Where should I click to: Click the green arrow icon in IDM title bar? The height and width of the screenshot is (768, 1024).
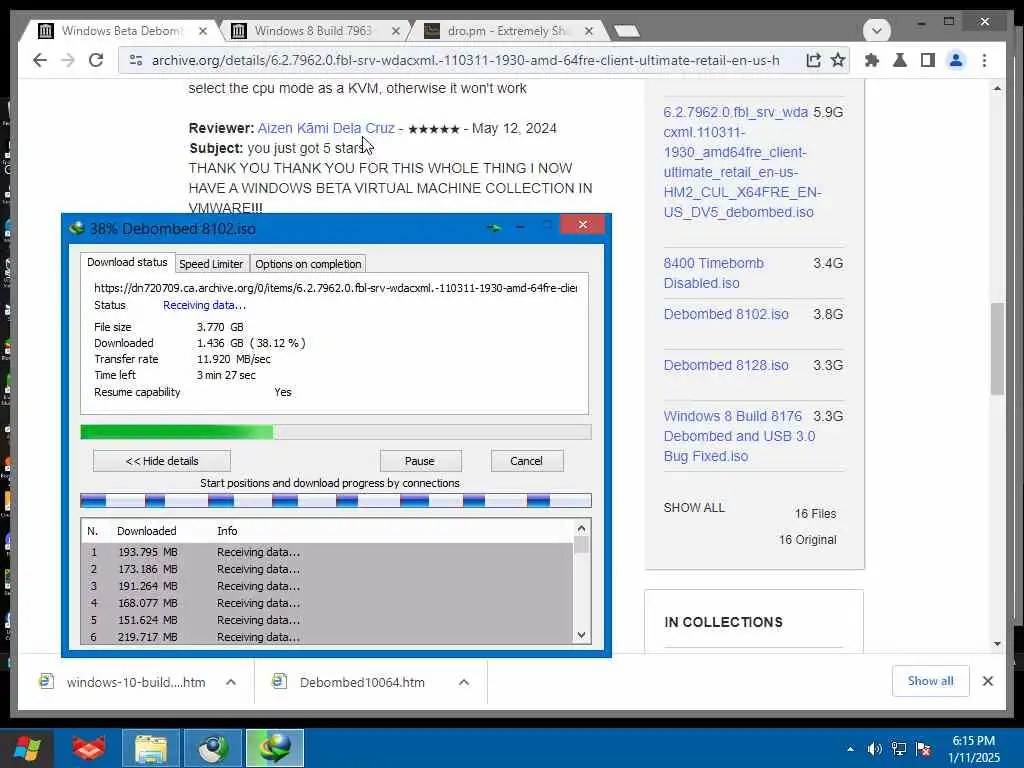(x=493, y=227)
